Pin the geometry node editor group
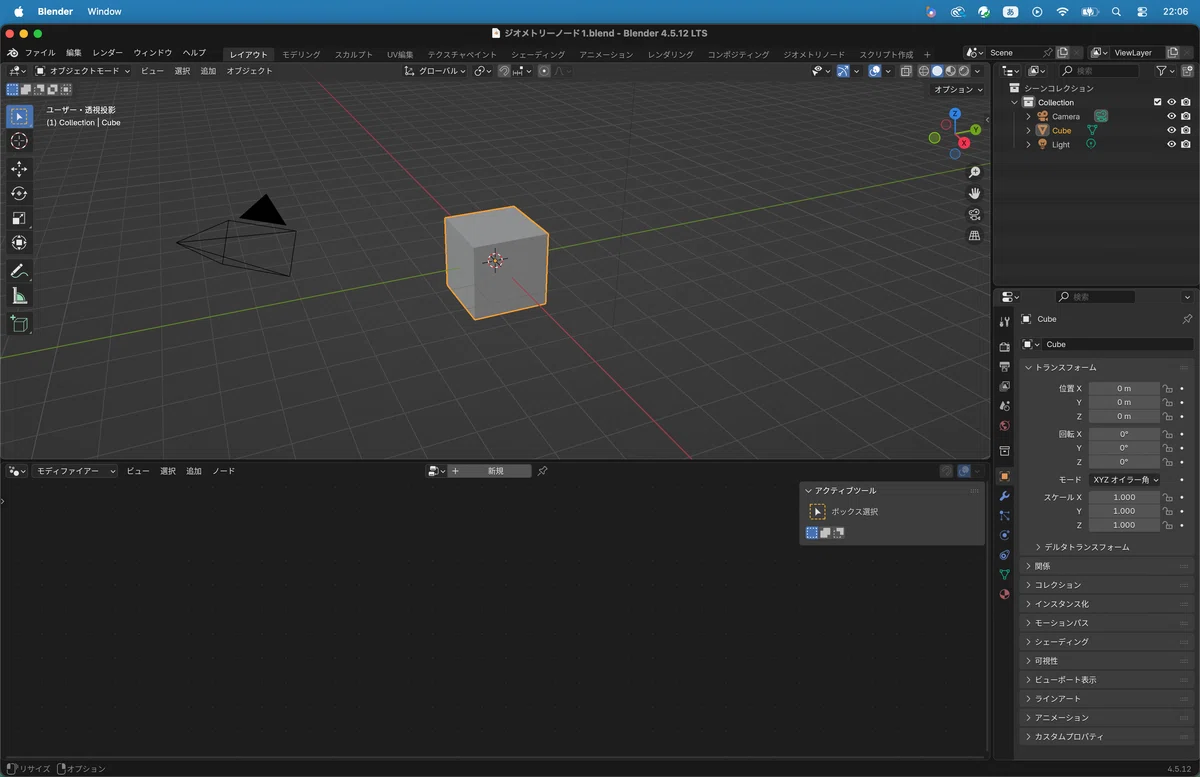The image size is (1200, 777). (x=543, y=471)
